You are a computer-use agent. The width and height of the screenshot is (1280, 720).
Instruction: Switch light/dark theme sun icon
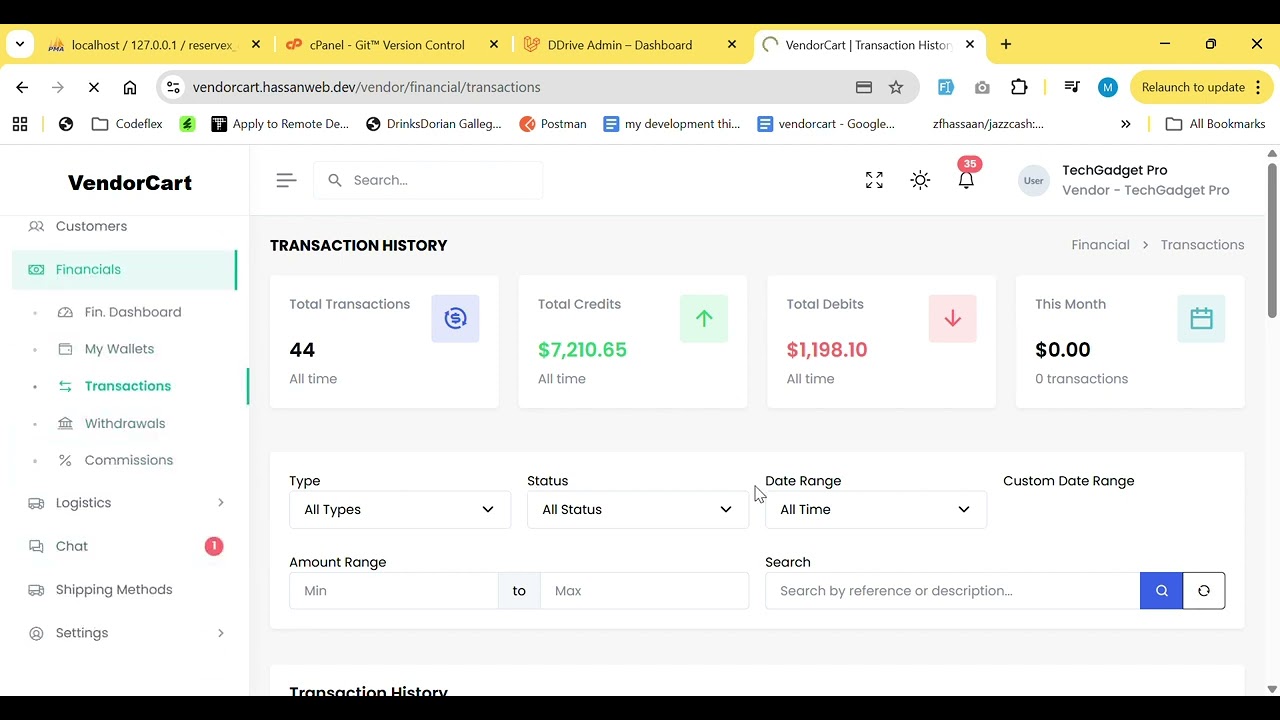tap(920, 180)
